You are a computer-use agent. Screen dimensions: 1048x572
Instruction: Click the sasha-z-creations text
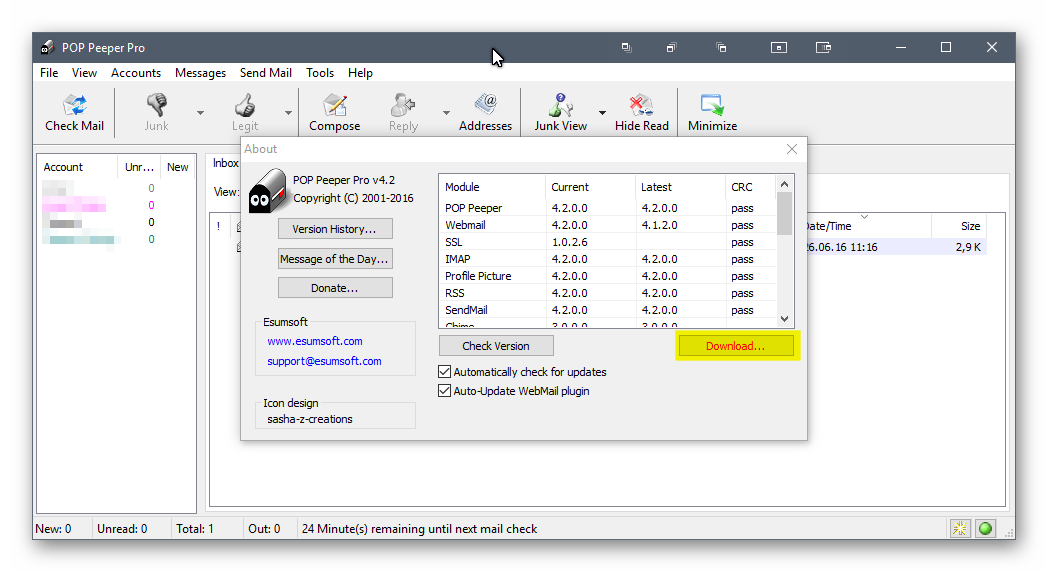pyautogui.click(x=309, y=419)
